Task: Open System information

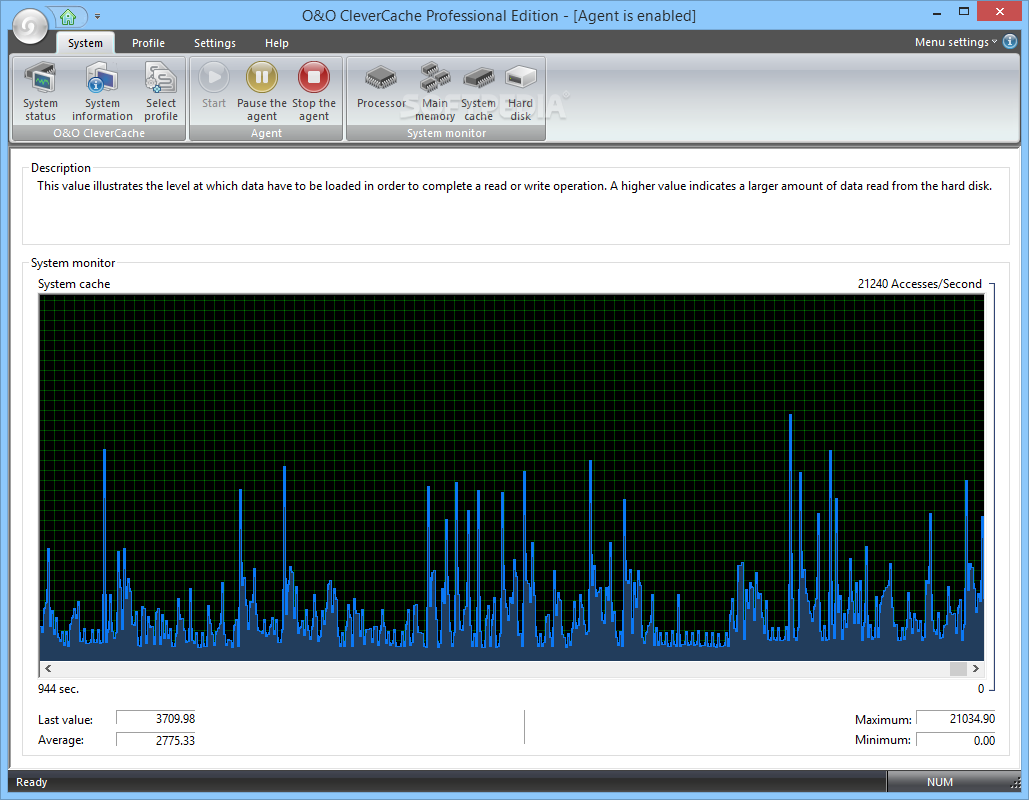Action: (102, 91)
